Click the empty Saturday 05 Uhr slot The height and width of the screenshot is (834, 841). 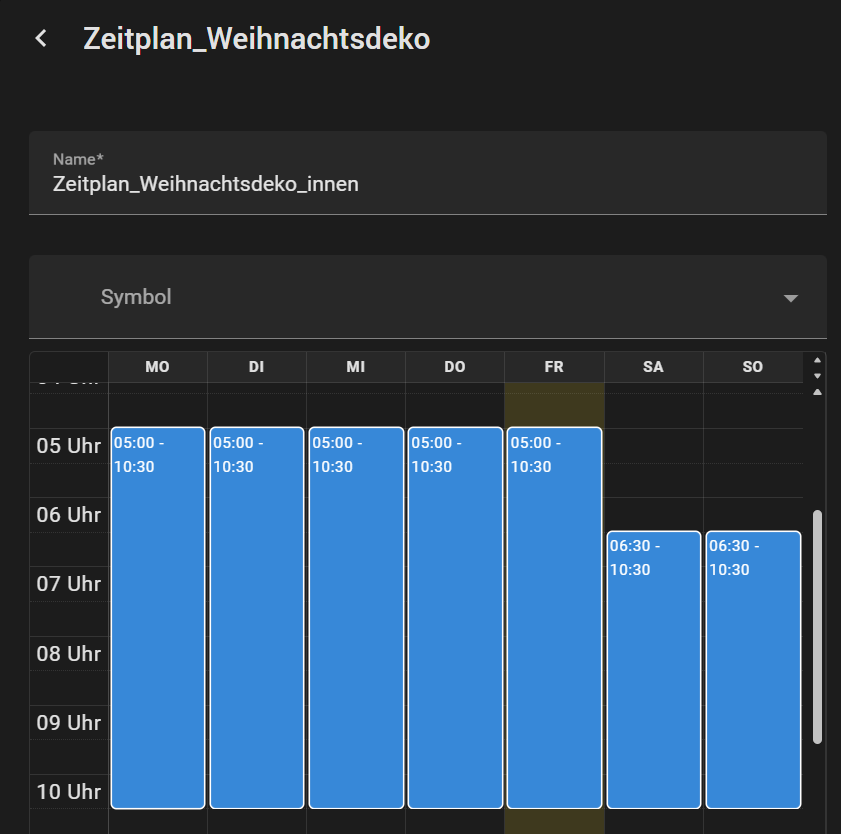click(x=653, y=462)
